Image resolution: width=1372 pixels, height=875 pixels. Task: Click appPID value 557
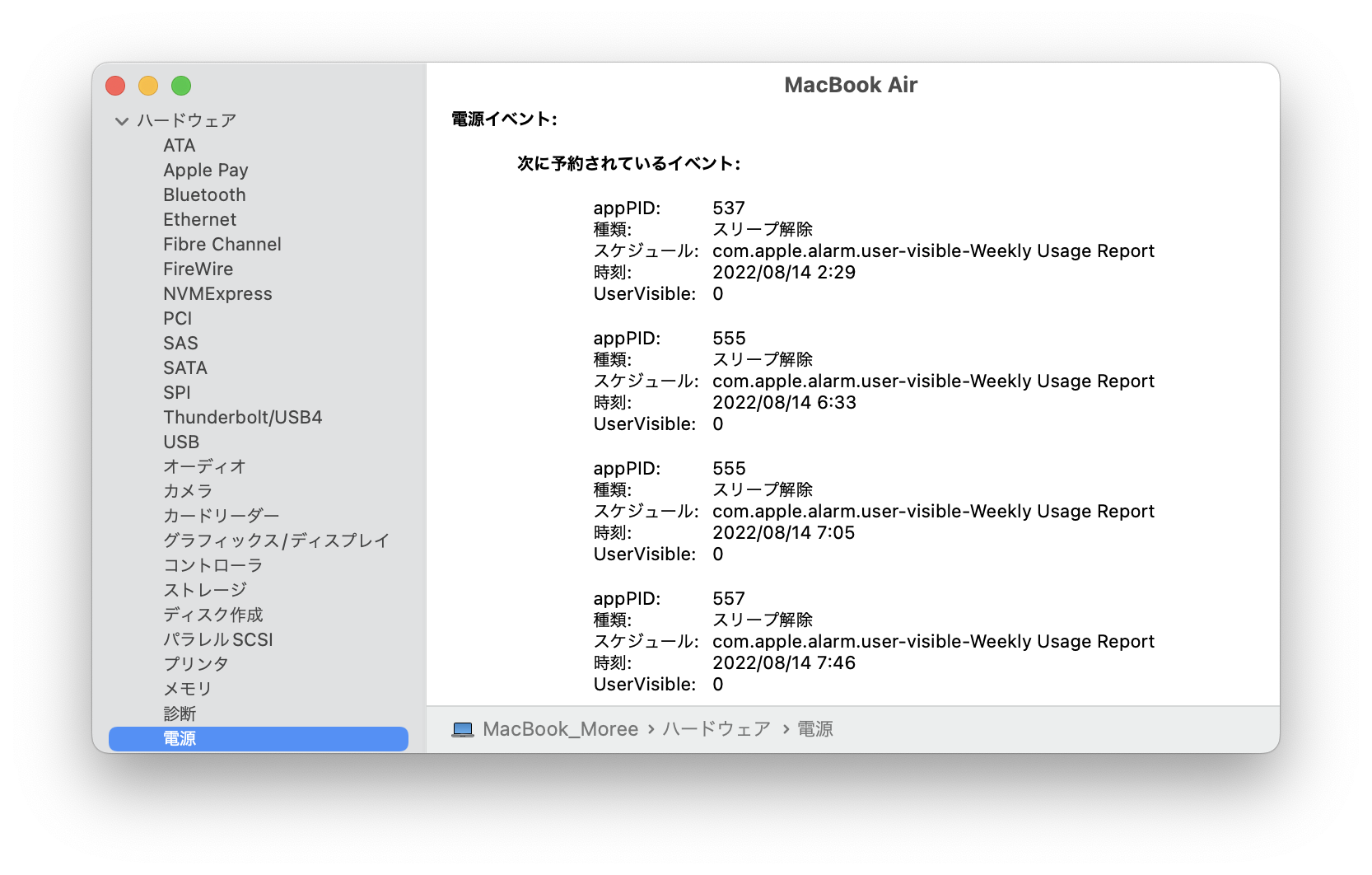[x=729, y=599]
